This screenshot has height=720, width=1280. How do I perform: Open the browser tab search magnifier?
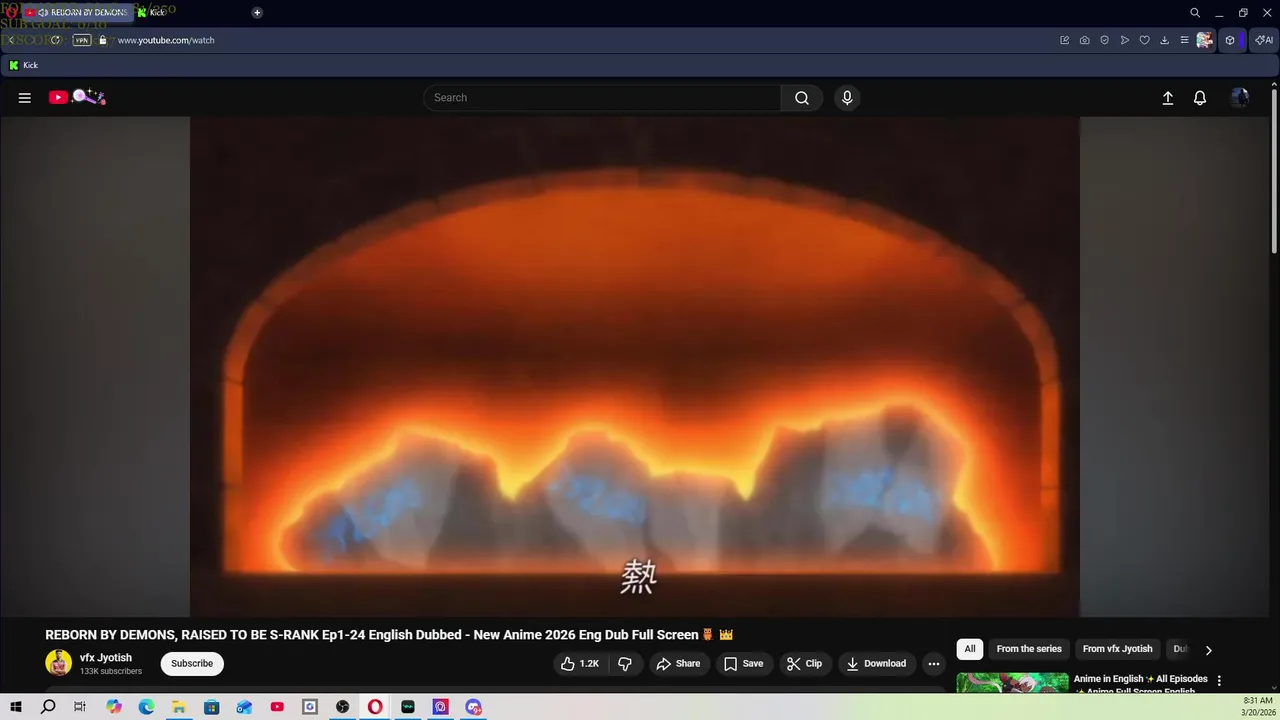[1195, 13]
